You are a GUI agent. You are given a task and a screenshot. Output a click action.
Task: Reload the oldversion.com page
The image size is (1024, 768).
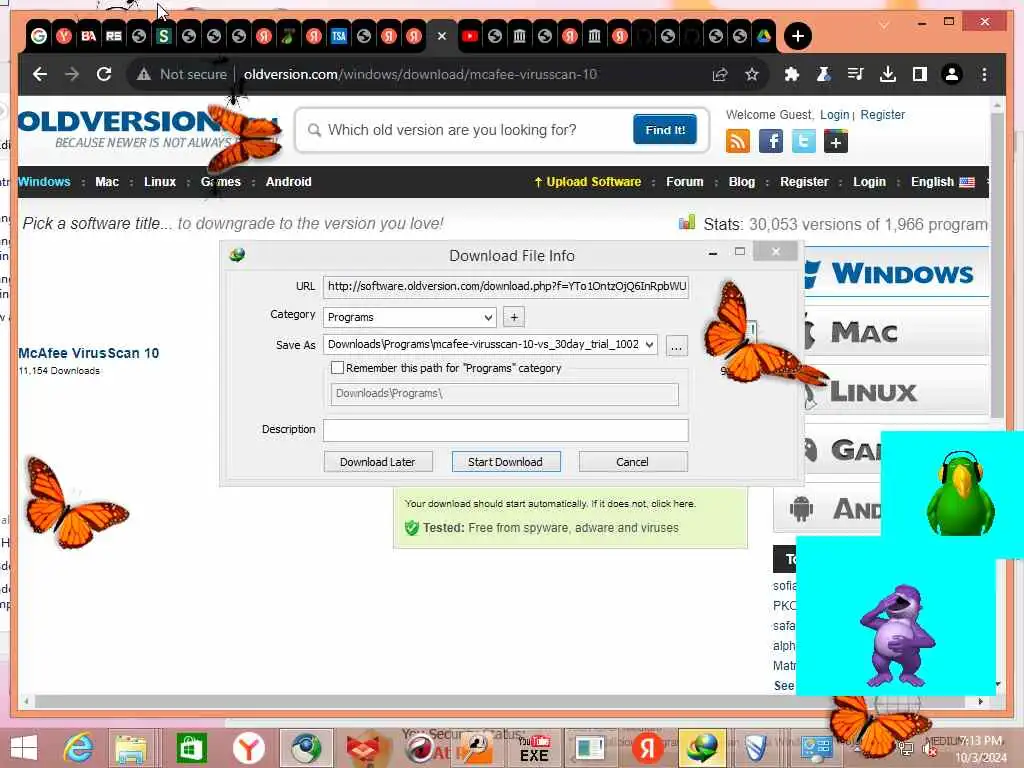click(x=104, y=74)
